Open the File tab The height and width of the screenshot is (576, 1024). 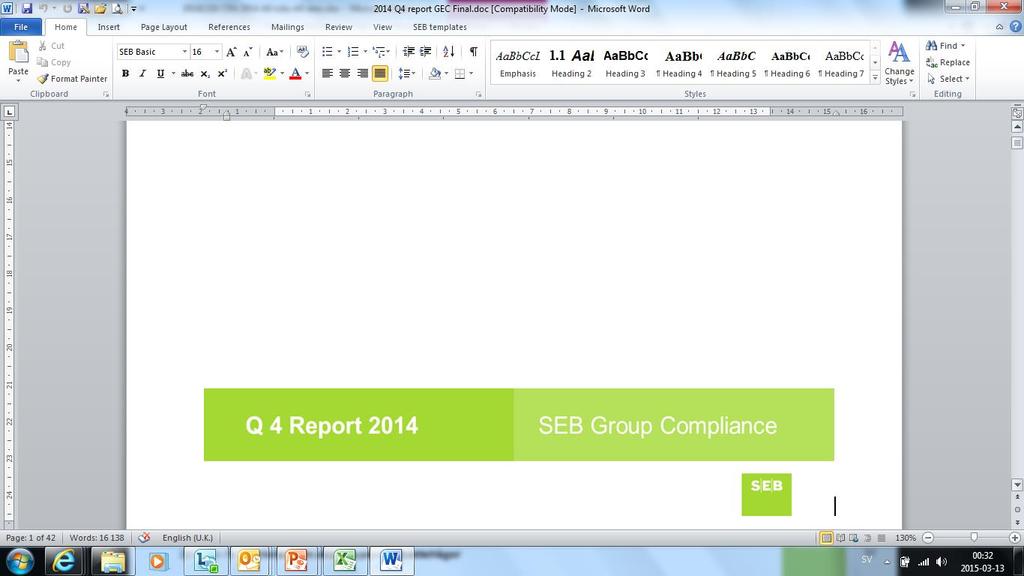[21, 27]
